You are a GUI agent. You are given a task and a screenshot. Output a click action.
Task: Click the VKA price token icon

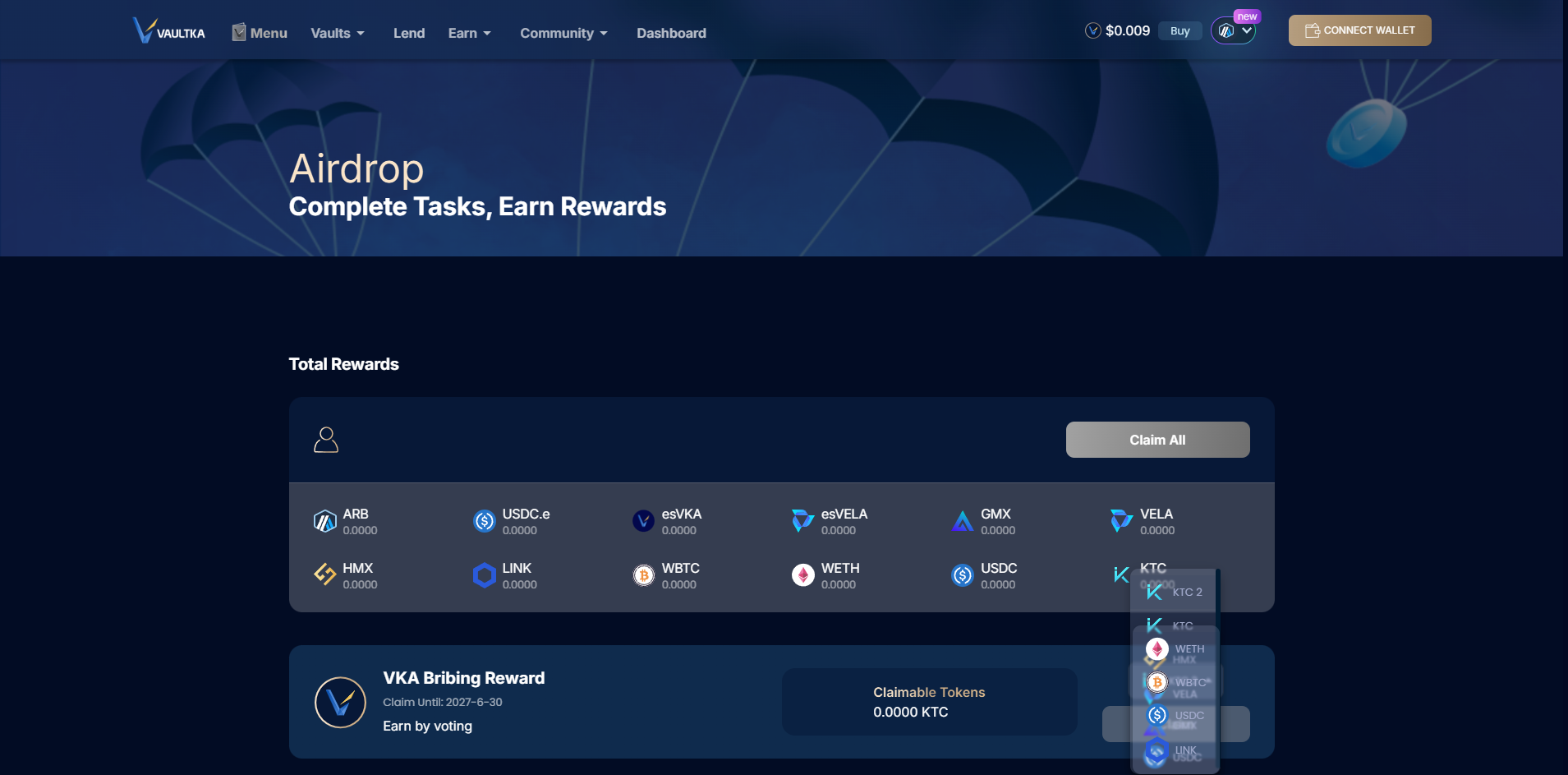[1092, 31]
